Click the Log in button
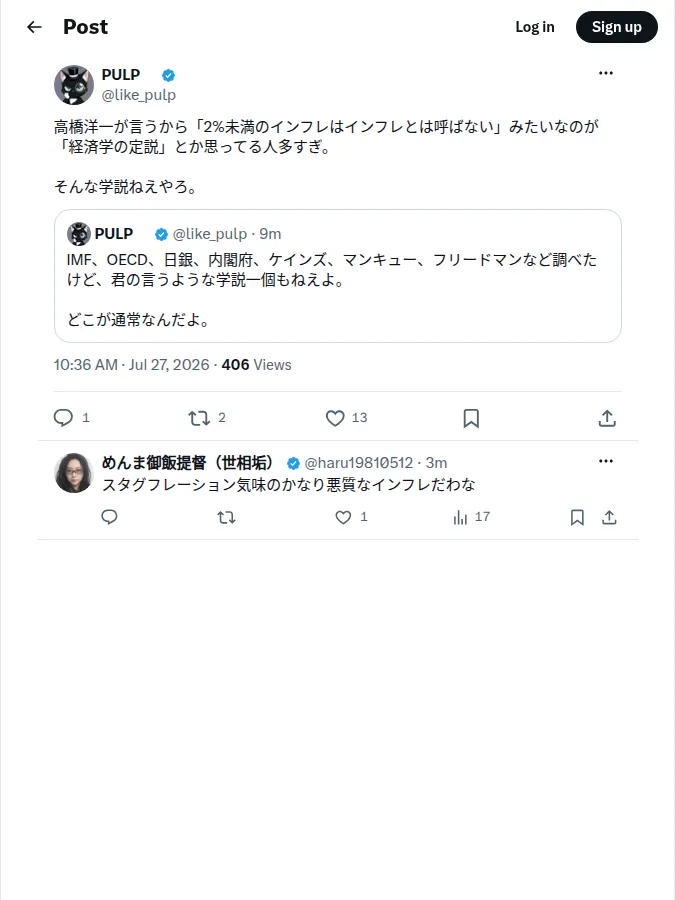675x900 pixels. 535,27
